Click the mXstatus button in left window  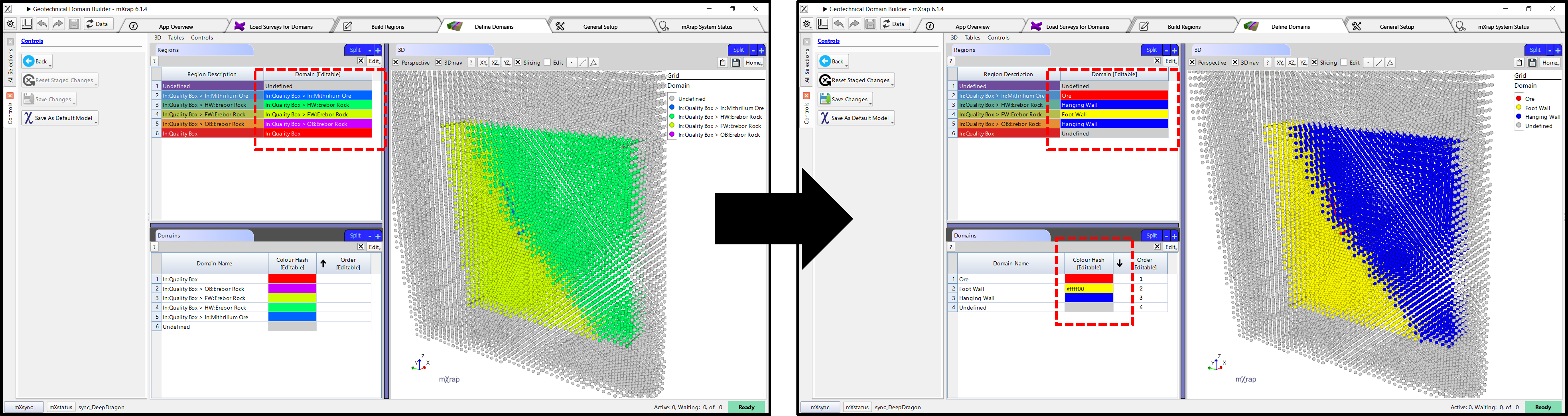(61, 408)
